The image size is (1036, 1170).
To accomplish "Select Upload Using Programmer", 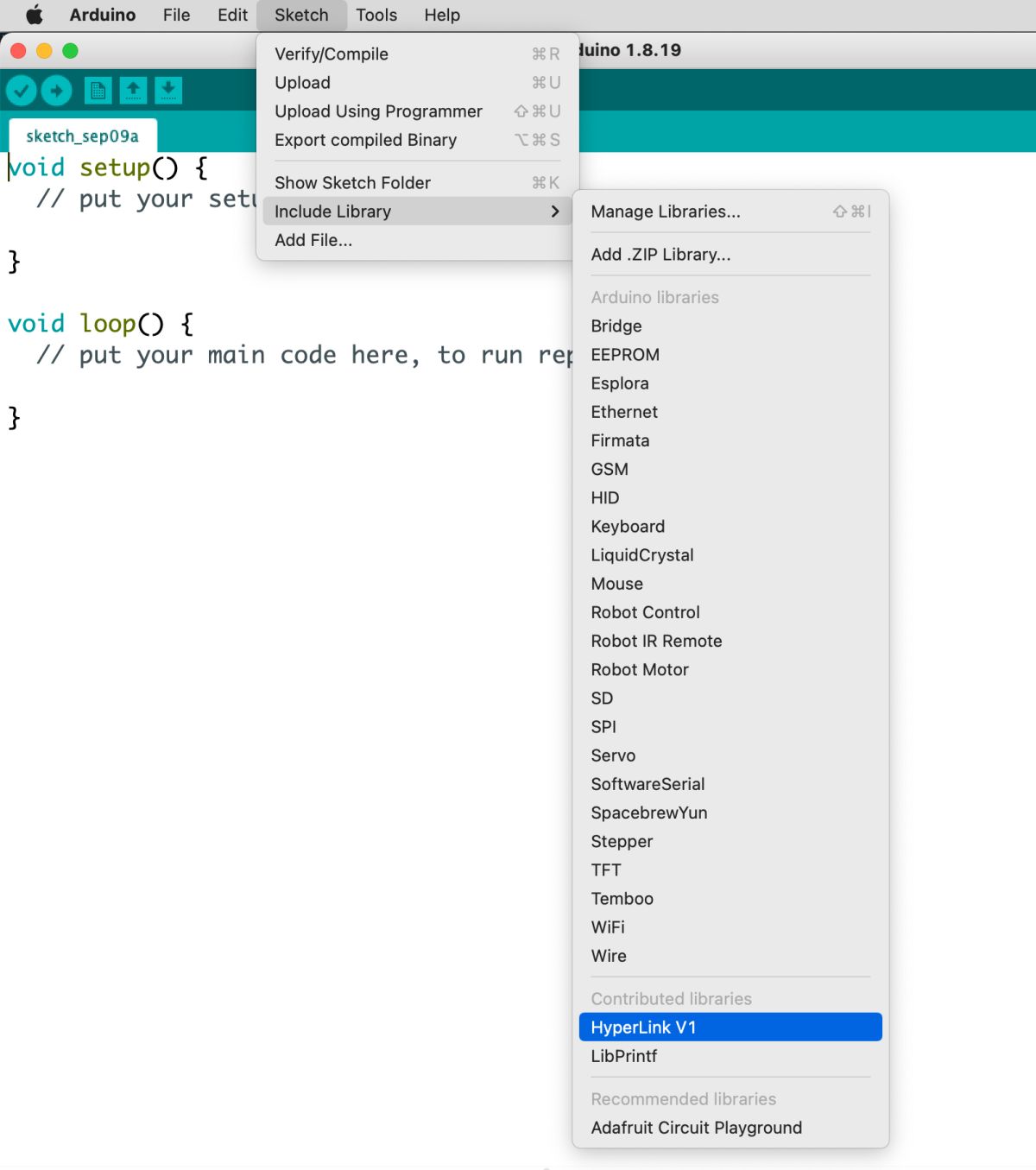I will point(418,111).
